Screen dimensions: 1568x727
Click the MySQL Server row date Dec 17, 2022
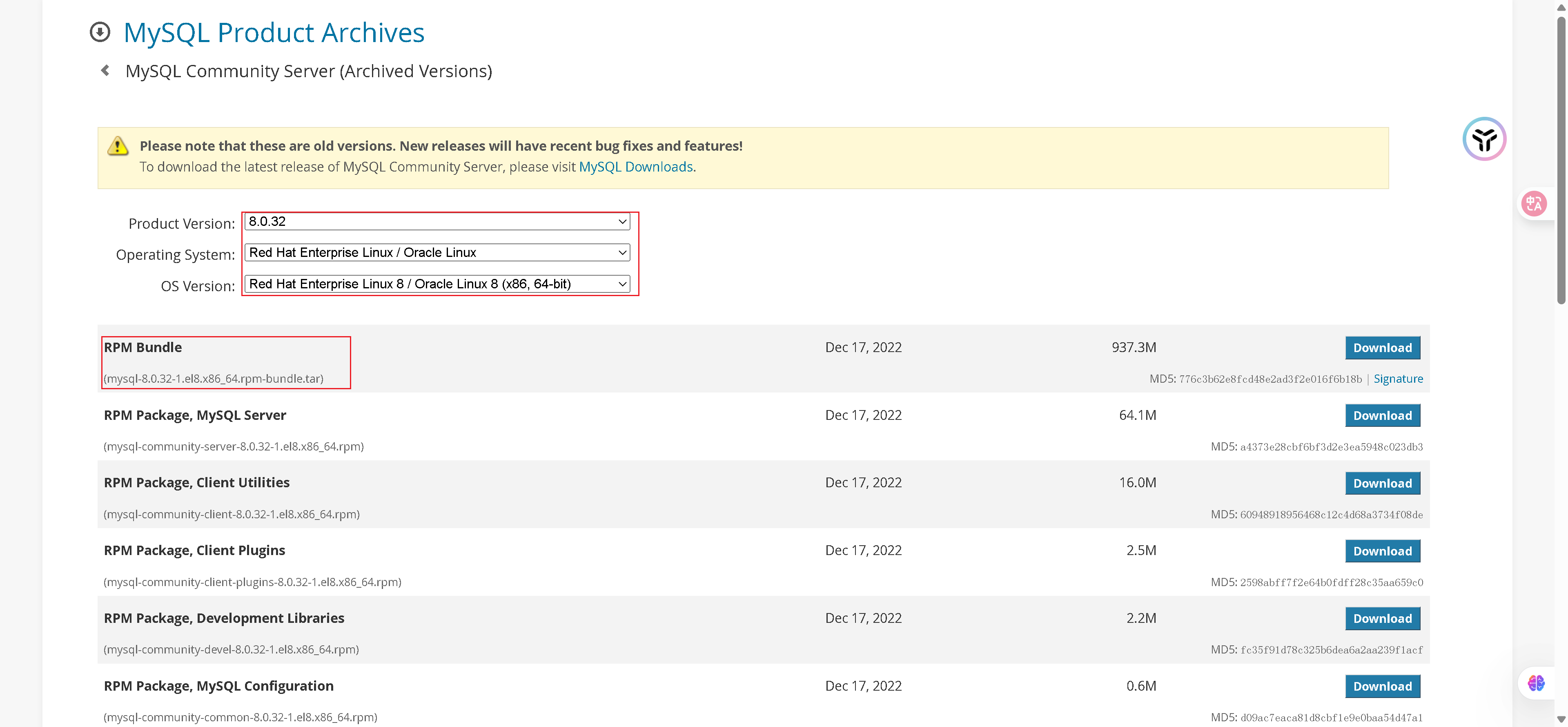coord(863,415)
